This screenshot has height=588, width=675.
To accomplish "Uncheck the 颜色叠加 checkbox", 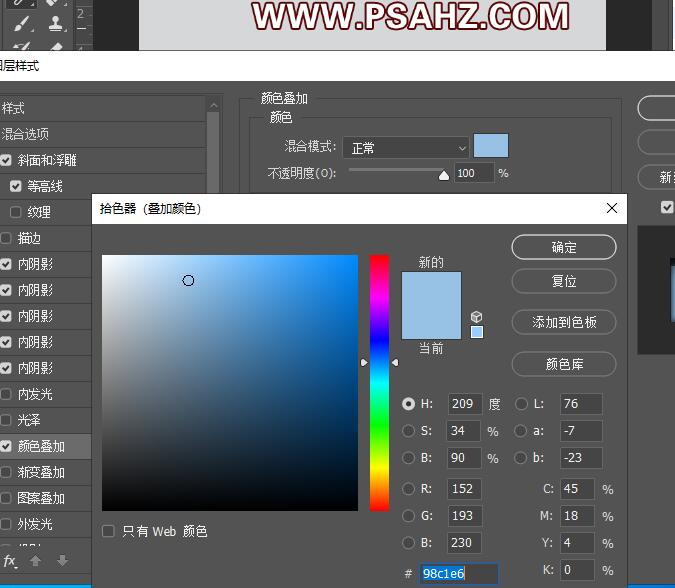I will tap(6, 446).
